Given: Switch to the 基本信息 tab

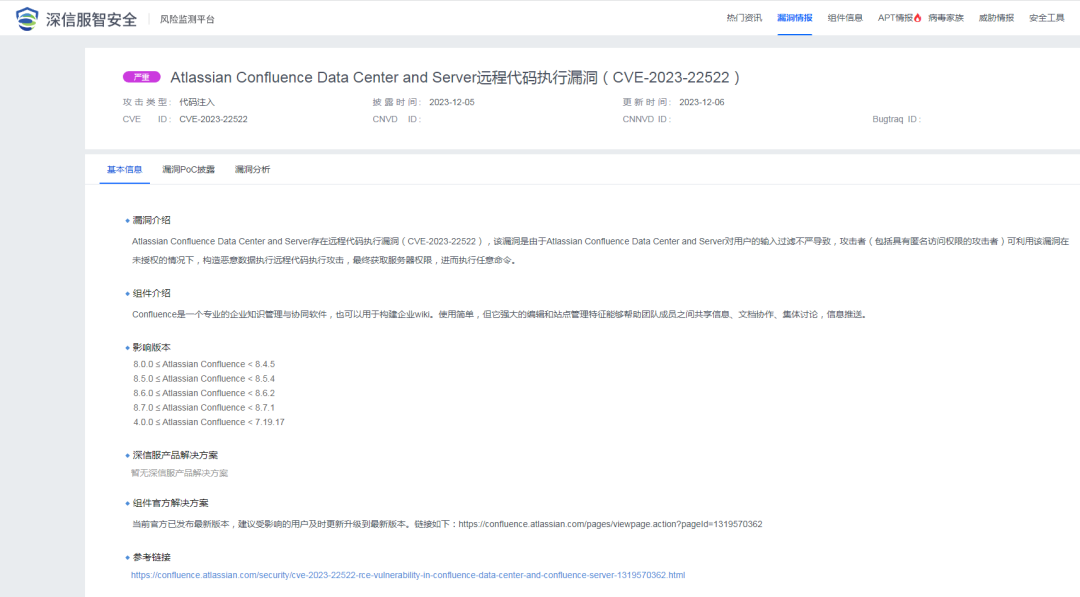Looking at the screenshot, I should click(x=125, y=169).
